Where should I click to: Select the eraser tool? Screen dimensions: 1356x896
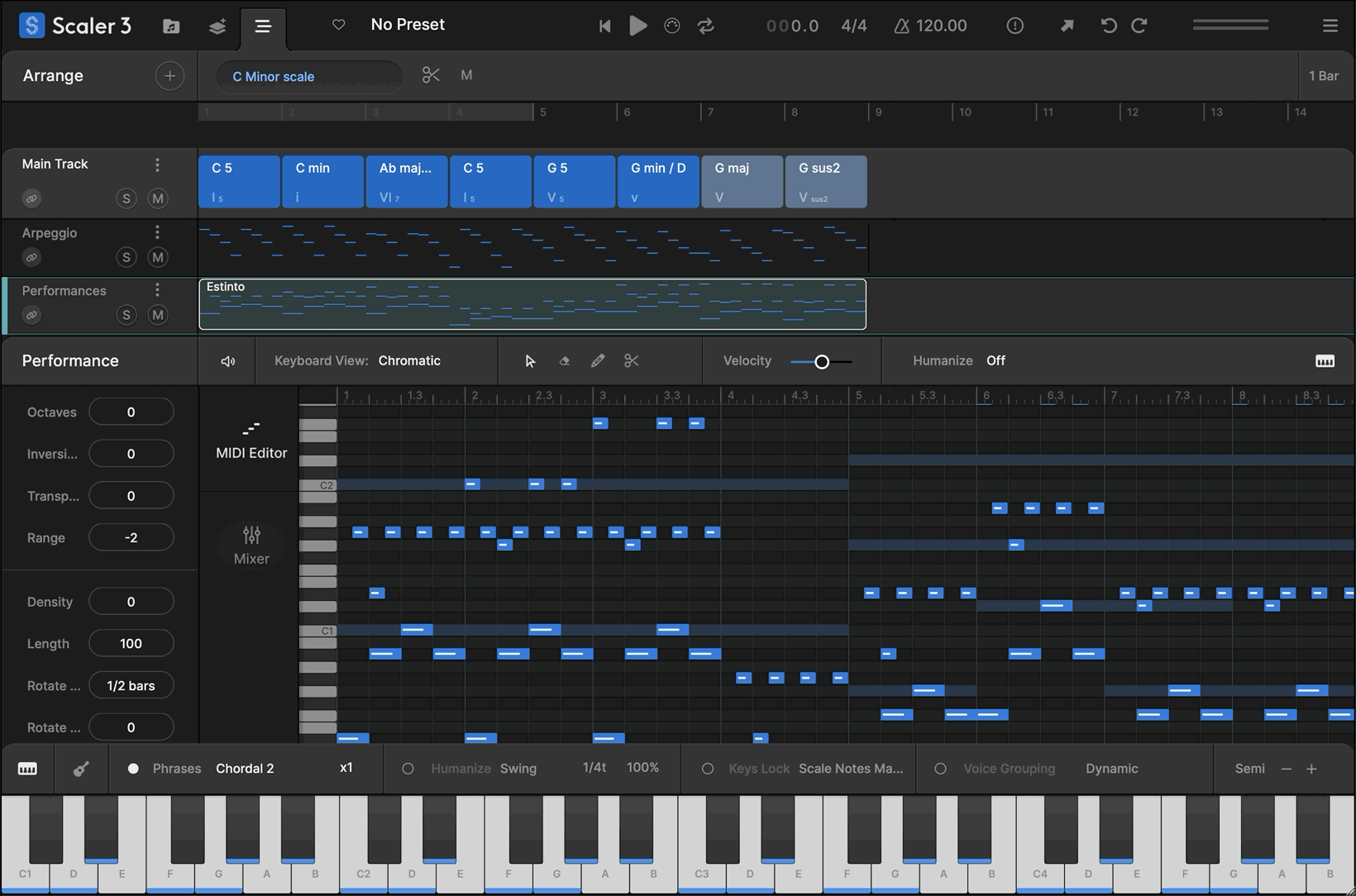click(x=564, y=361)
